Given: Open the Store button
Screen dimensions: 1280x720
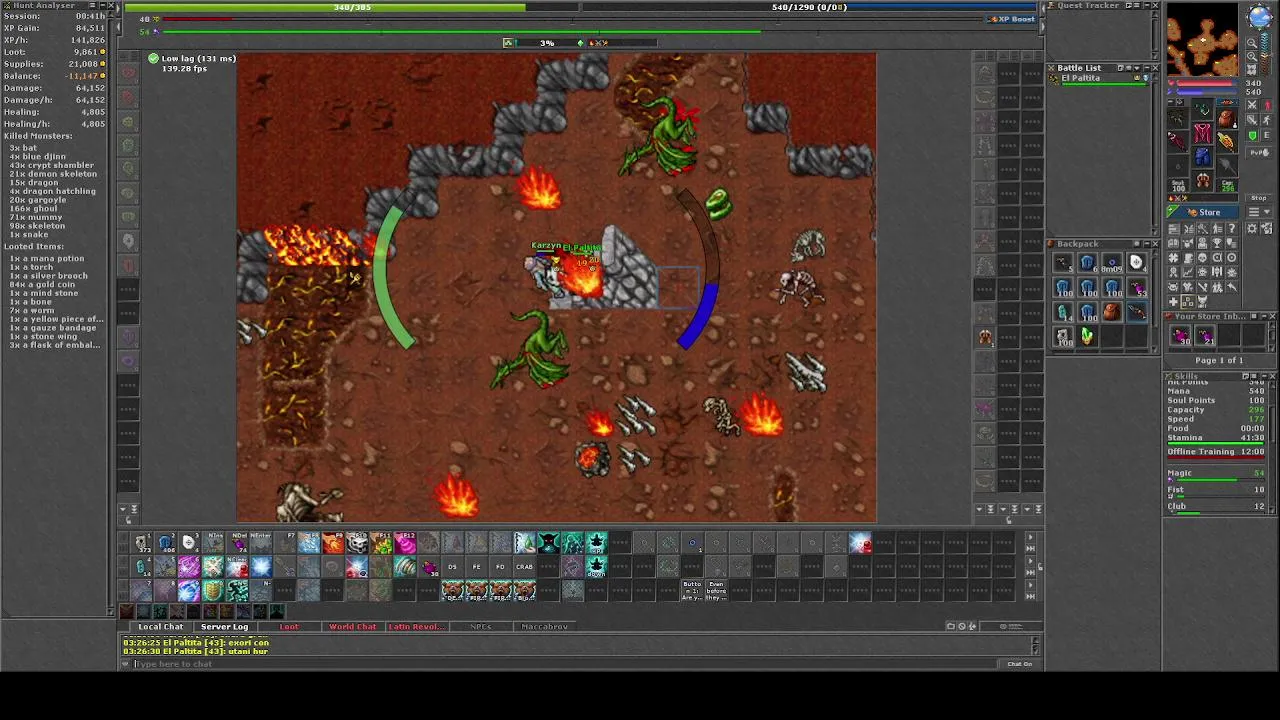Looking at the screenshot, I should (x=1203, y=212).
